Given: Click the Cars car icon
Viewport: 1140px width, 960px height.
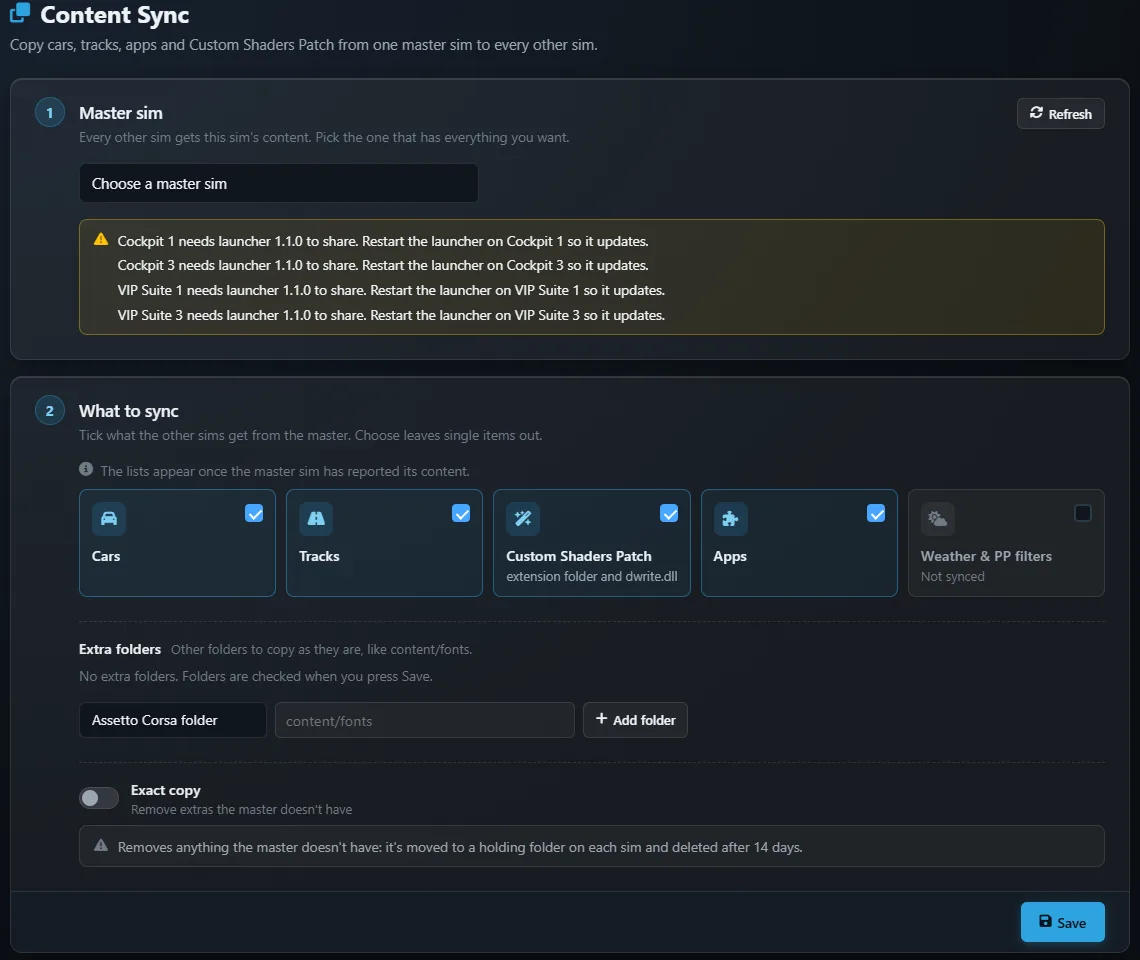Looking at the screenshot, I should pyautogui.click(x=109, y=519).
